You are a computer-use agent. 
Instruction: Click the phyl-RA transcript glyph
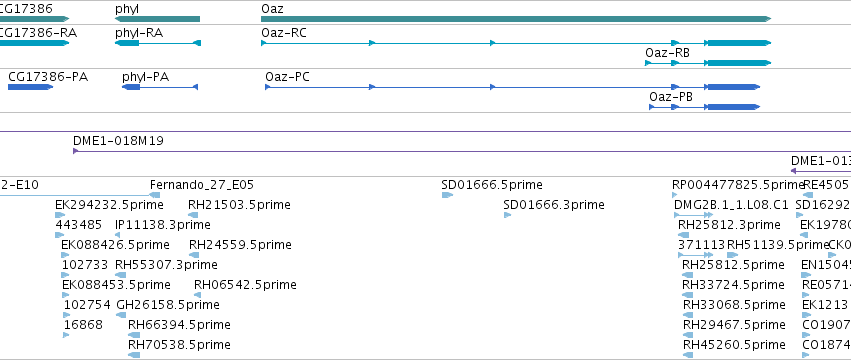click(x=158, y=43)
